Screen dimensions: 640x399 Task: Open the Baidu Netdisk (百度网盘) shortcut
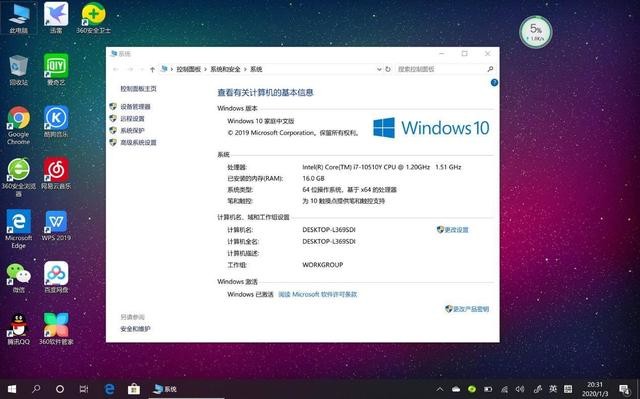pos(56,277)
